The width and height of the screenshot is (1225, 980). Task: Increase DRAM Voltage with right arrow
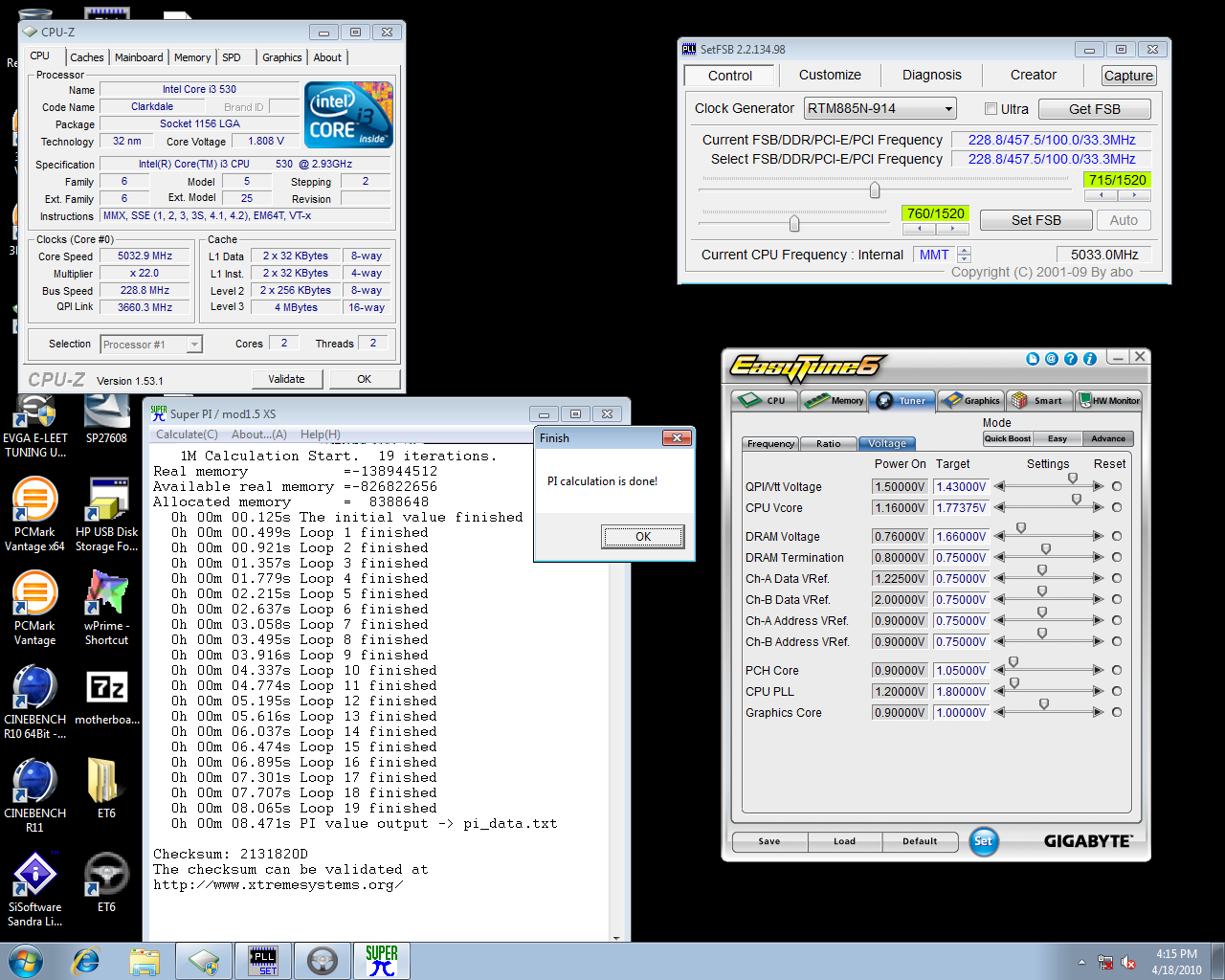[1098, 536]
